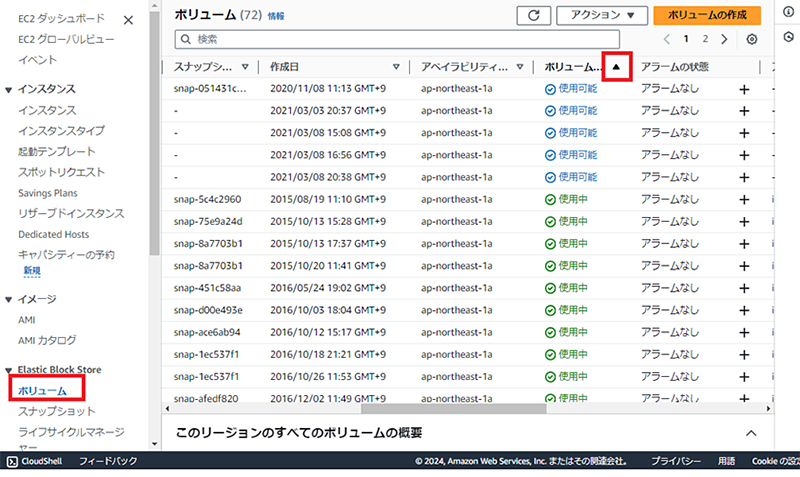Open table preferences gear icon
This screenshot has width=800, height=477.
(752, 39)
